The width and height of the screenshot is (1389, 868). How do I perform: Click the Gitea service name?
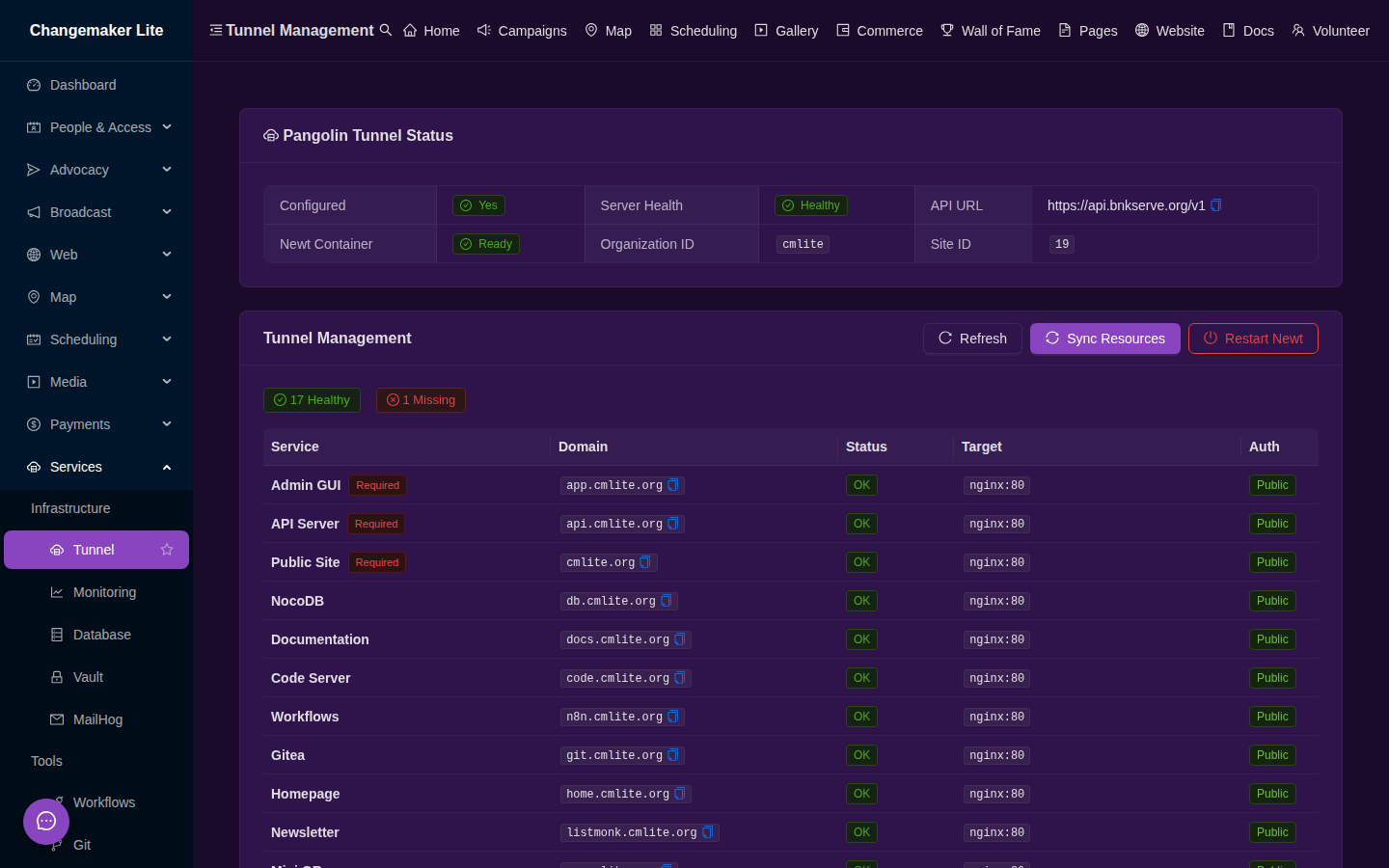[287, 755]
